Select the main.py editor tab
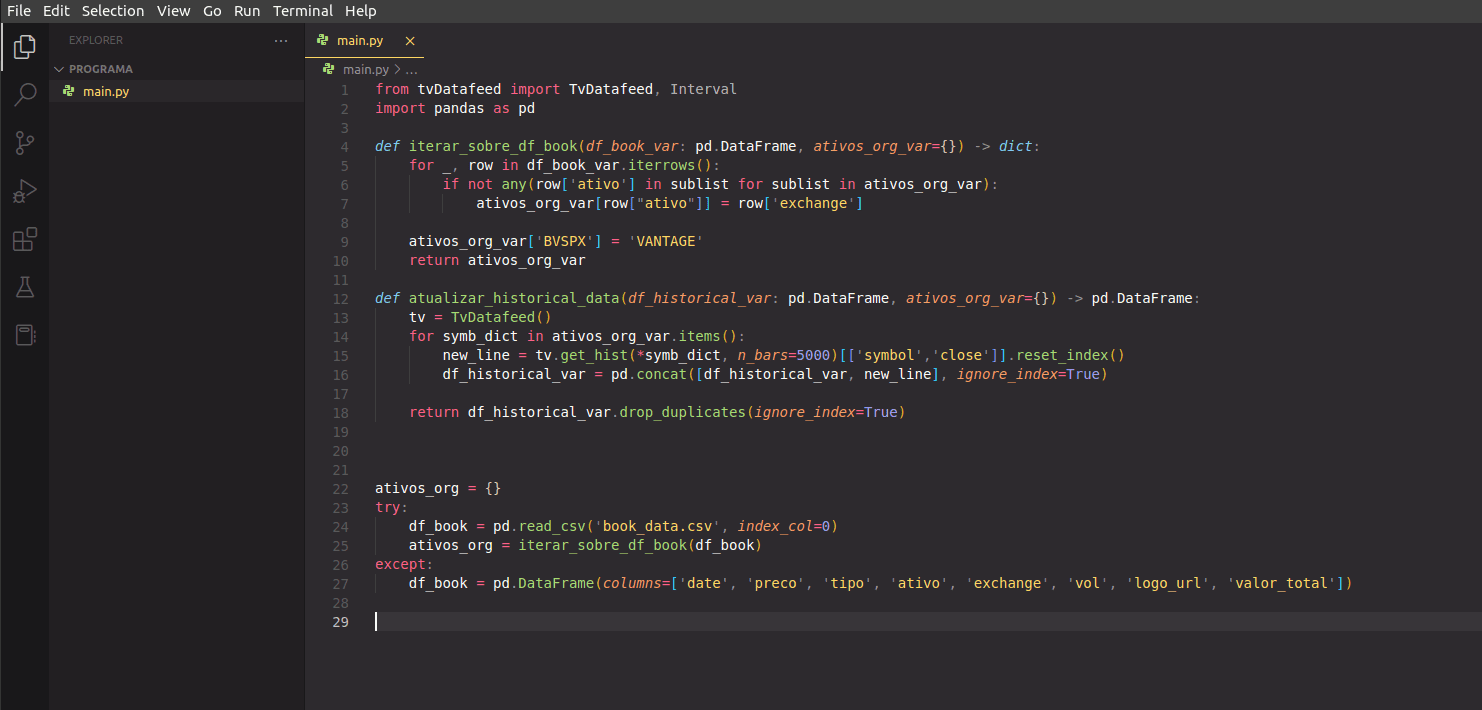Image resolution: width=1482 pixels, height=710 pixels. (365, 41)
